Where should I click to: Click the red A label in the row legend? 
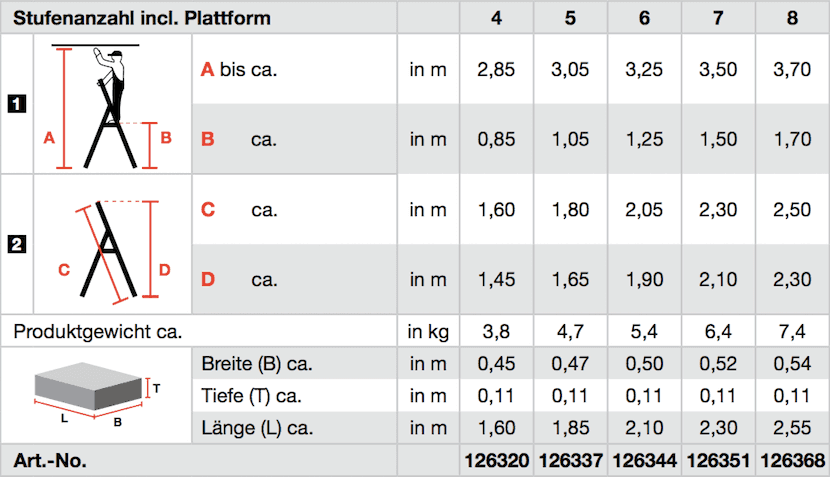(x=207, y=69)
